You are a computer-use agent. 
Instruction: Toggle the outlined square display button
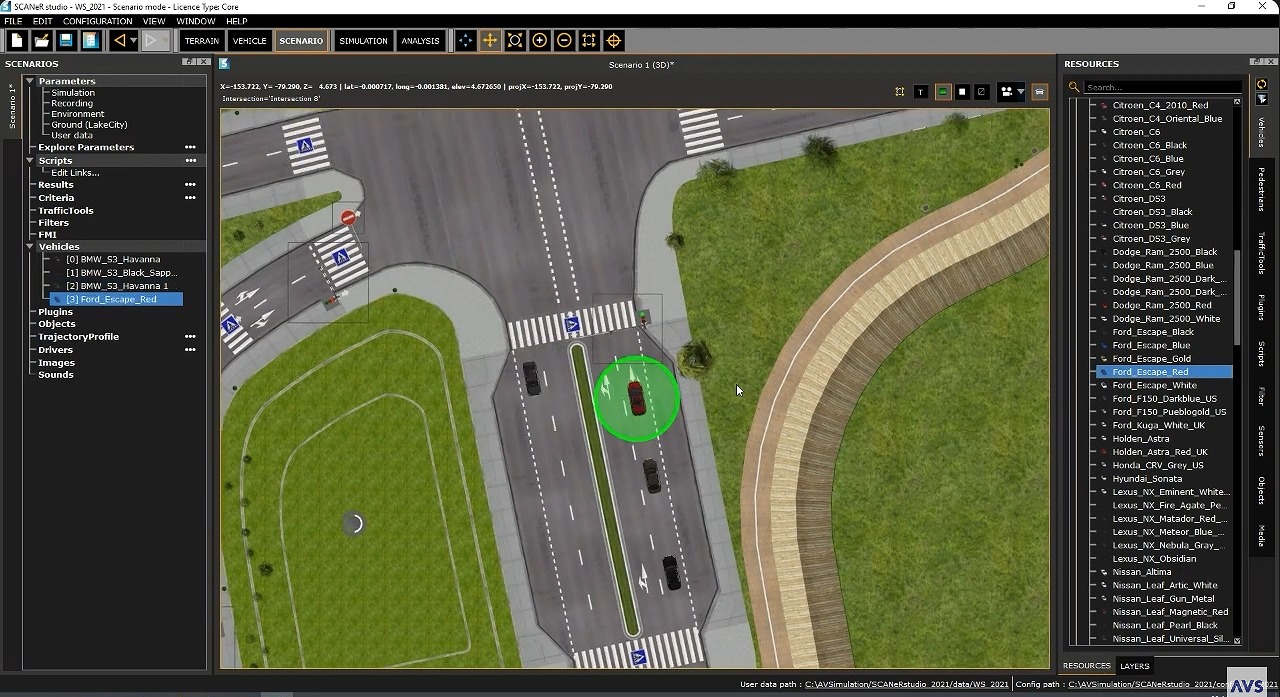(982, 92)
